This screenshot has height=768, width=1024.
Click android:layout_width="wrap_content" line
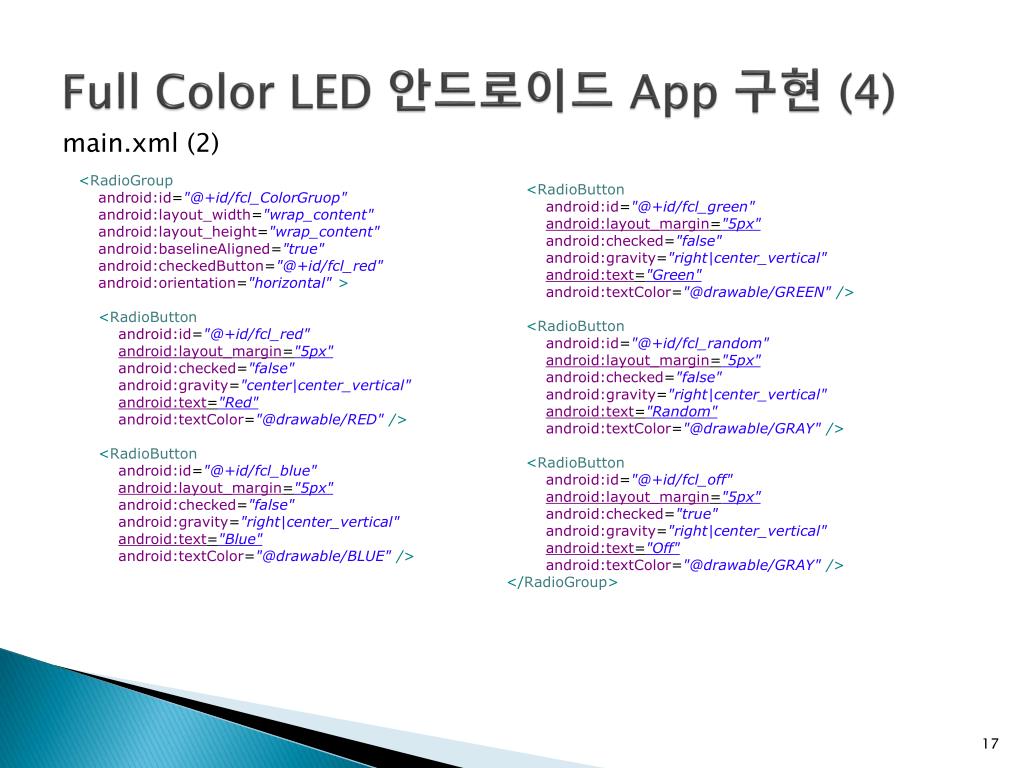coord(236,215)
